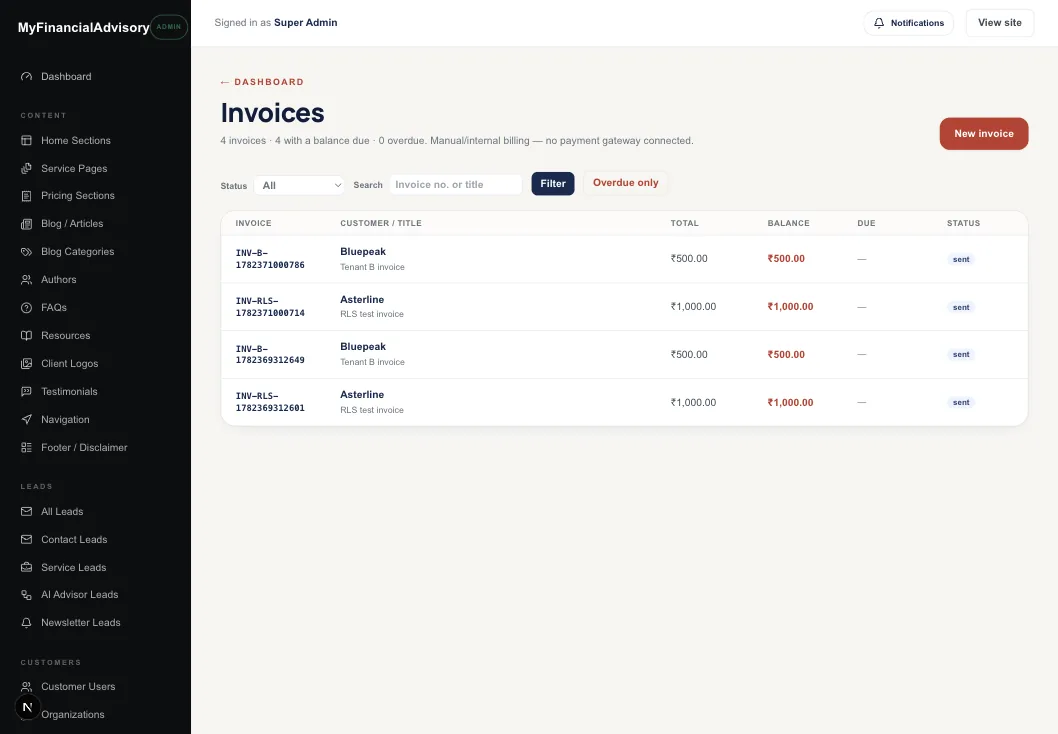Image resolution: width=1058 pixels, height=734 pixels.
Task: Click the Blog Categories tags icon
Action: (26, 252)
